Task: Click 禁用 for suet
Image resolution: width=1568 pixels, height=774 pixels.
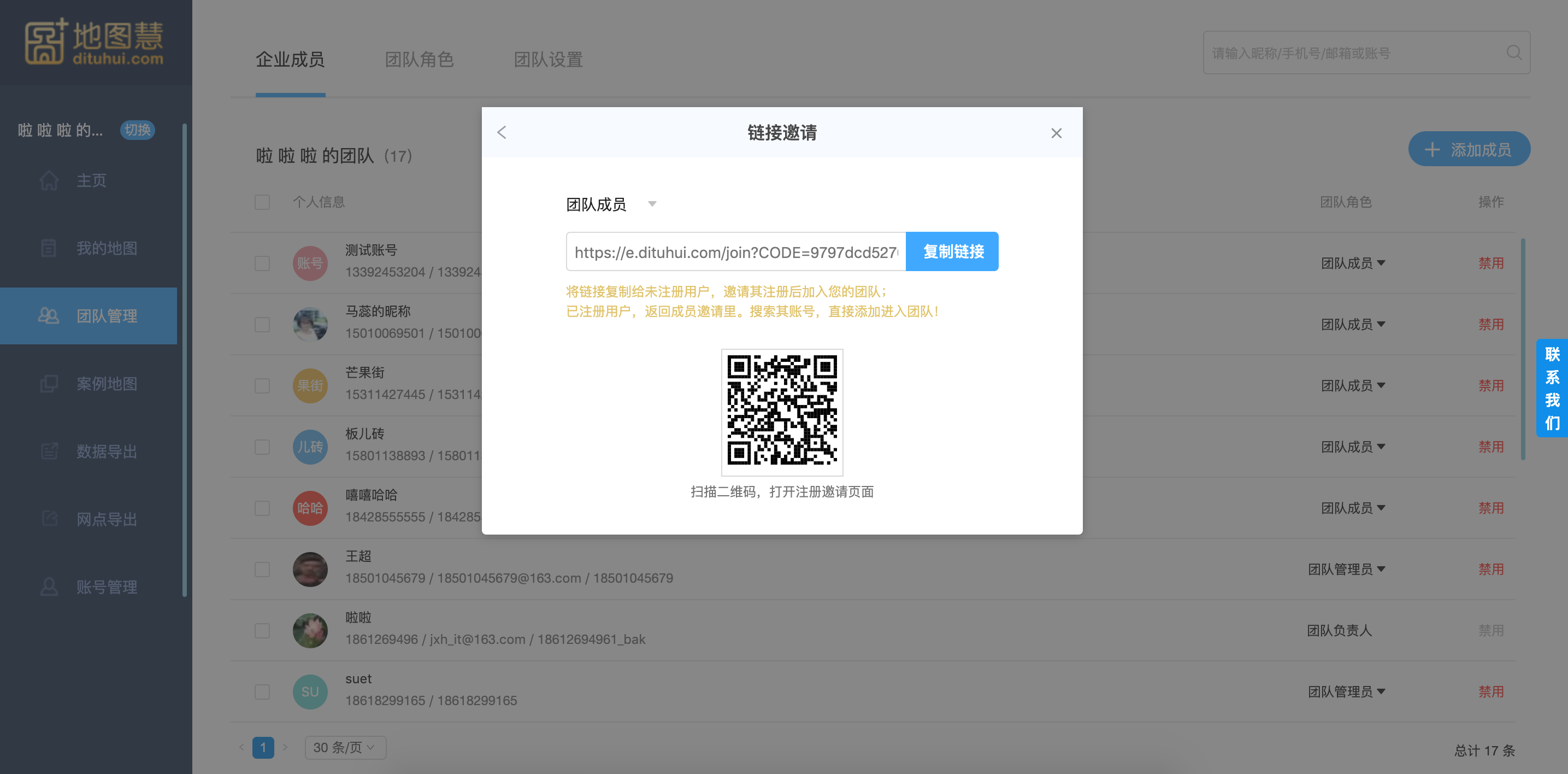Action: [1491, 691]
